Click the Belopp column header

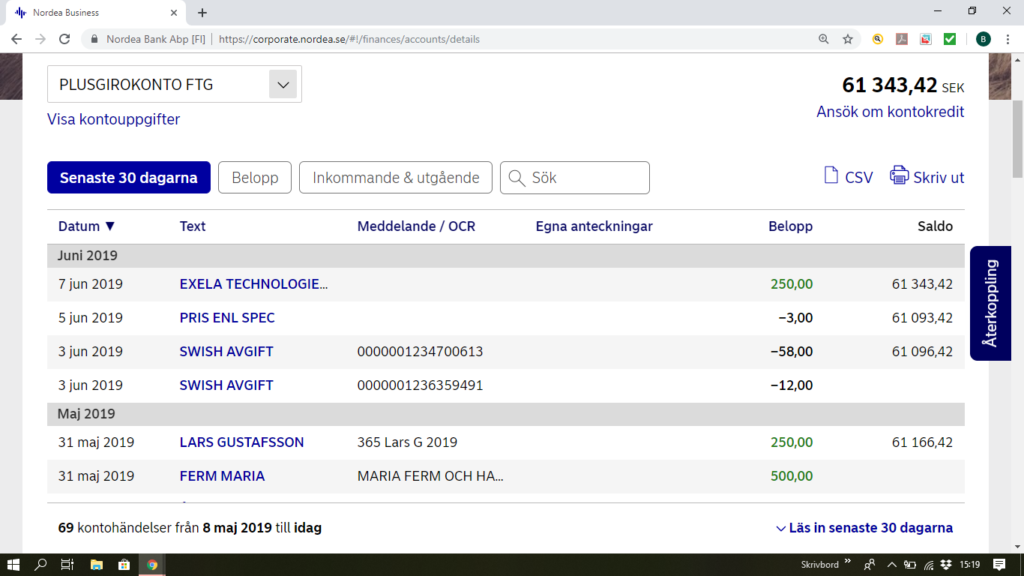point(790,226)
